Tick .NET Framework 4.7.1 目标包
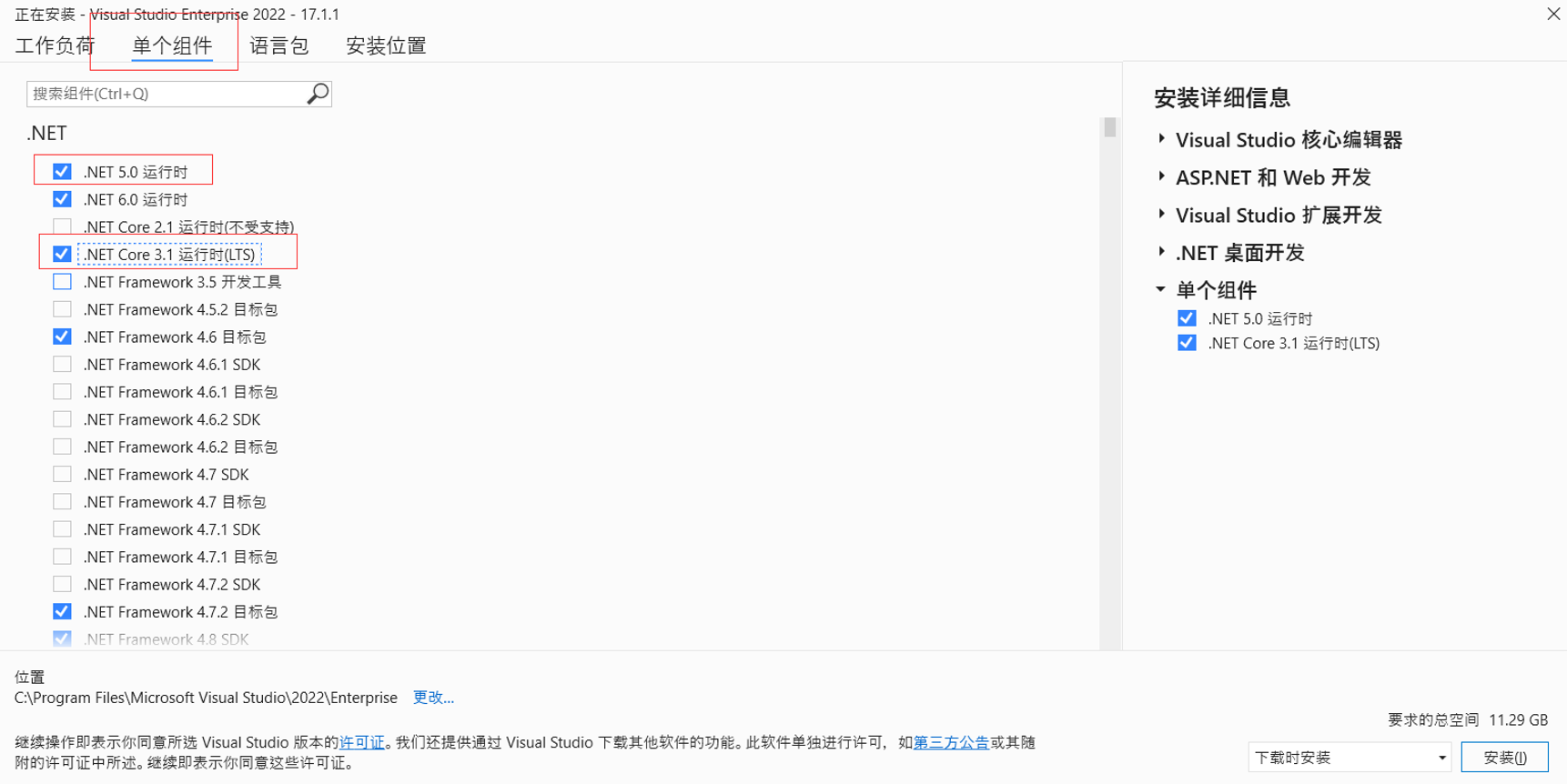This screenshot has width=1567, height=784. pos(62,557)
